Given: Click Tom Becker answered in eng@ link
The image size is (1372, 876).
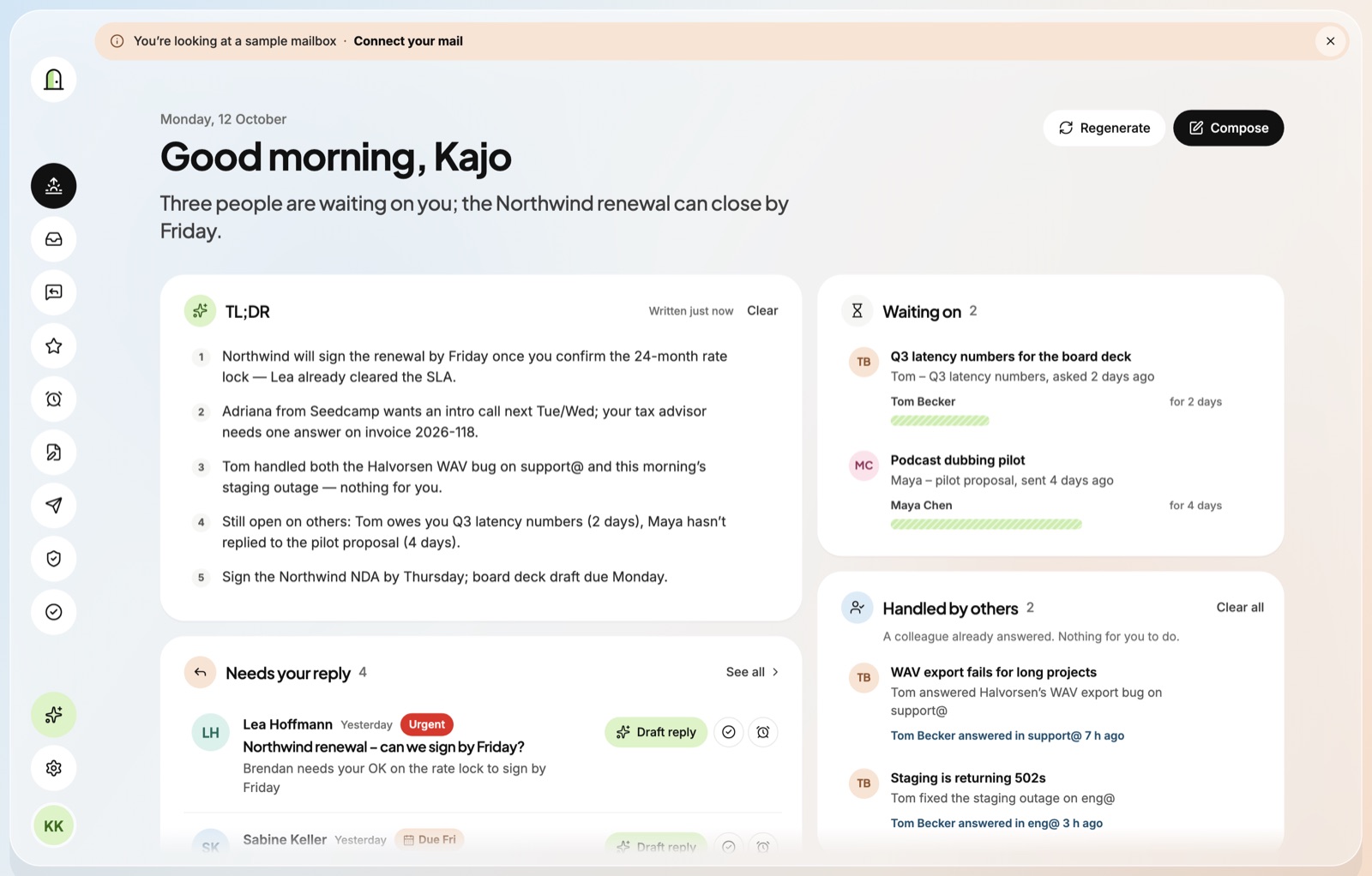Looking at the screenshot, I should [x=996, y=823].
